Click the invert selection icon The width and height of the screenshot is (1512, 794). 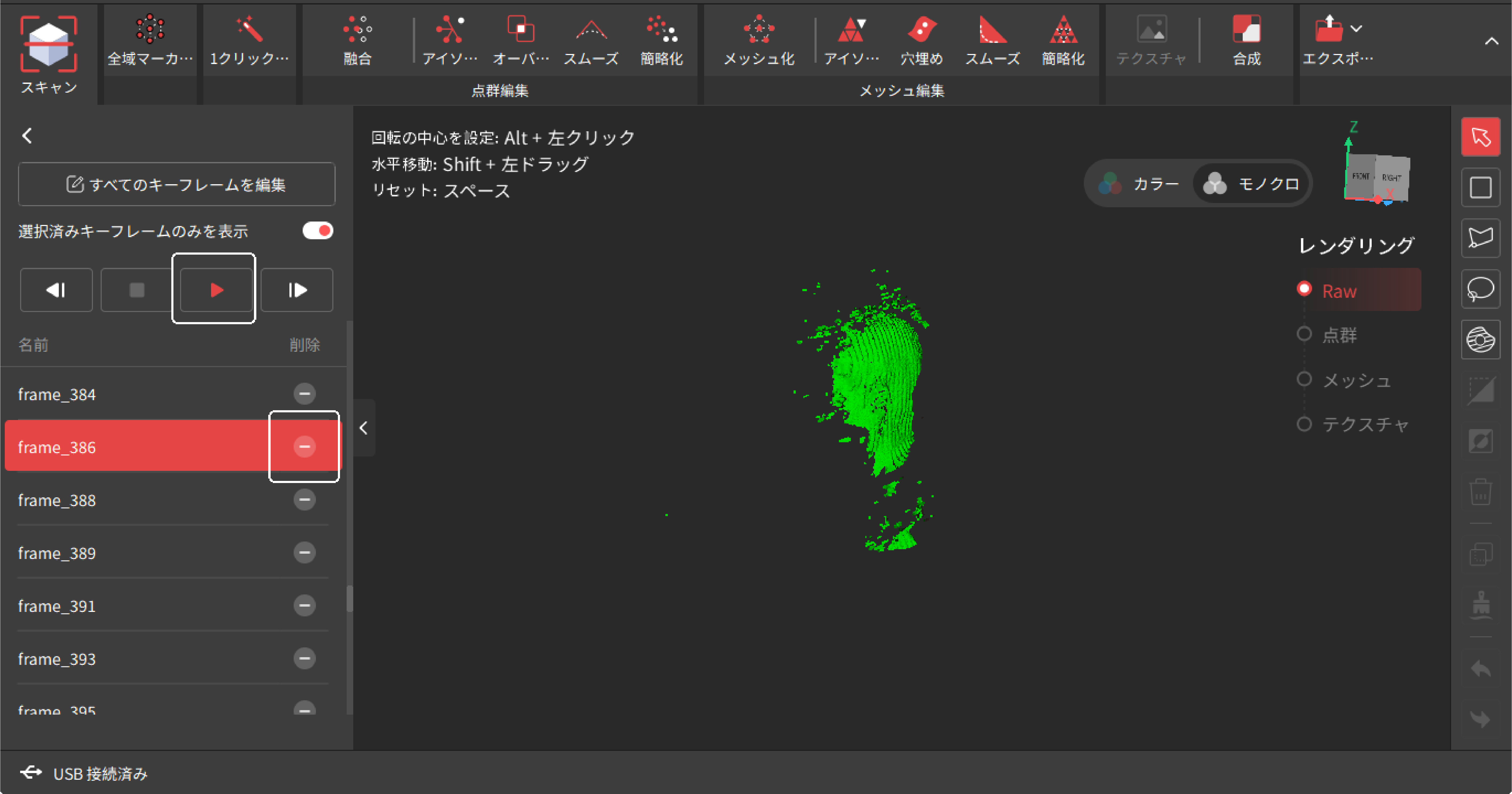(1480, 441)
